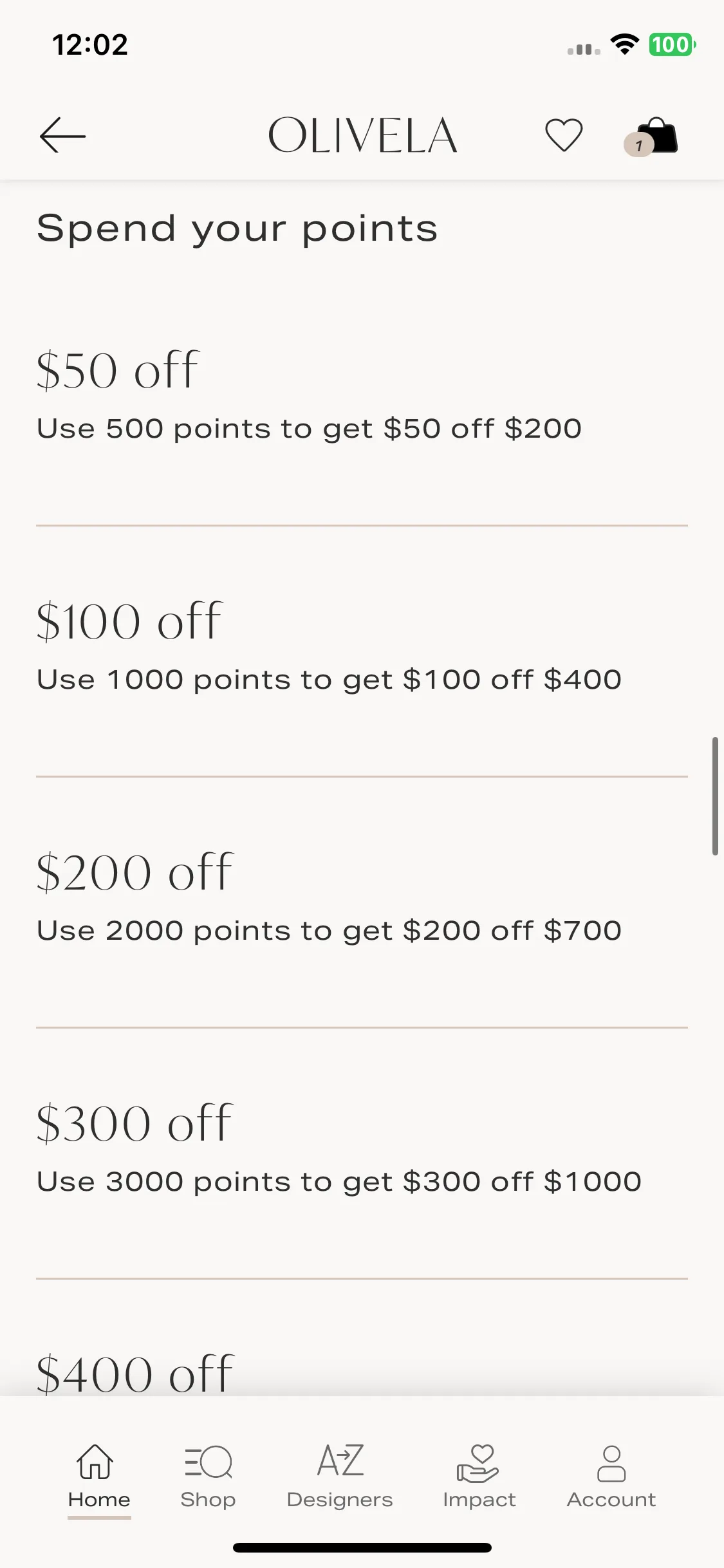This screenshot has height=1568, width=724.
Task: Choose the $200 off reward heading
Action: [x=135, y=872]
